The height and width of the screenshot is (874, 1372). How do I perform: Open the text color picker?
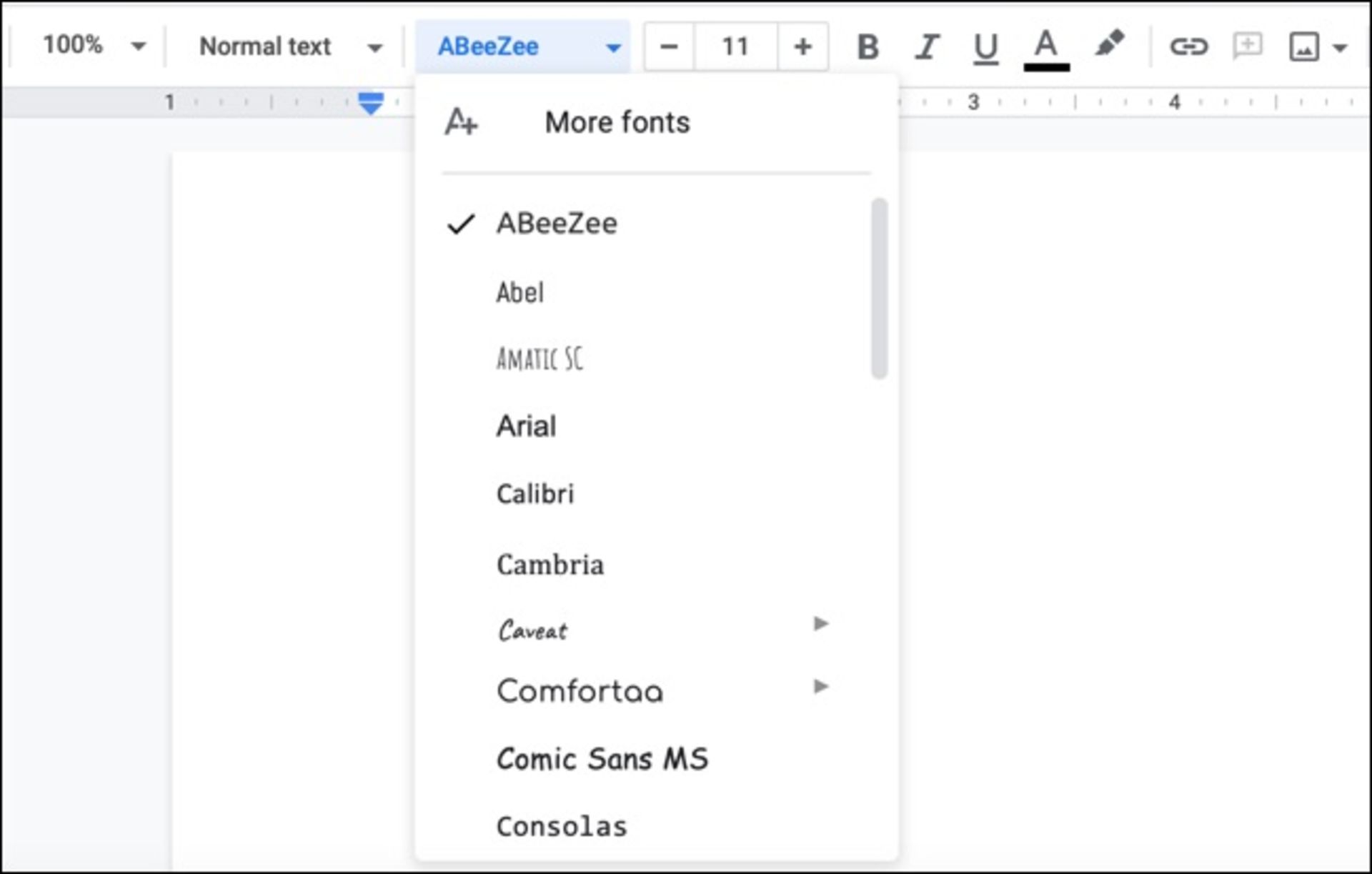point(1045,47)
